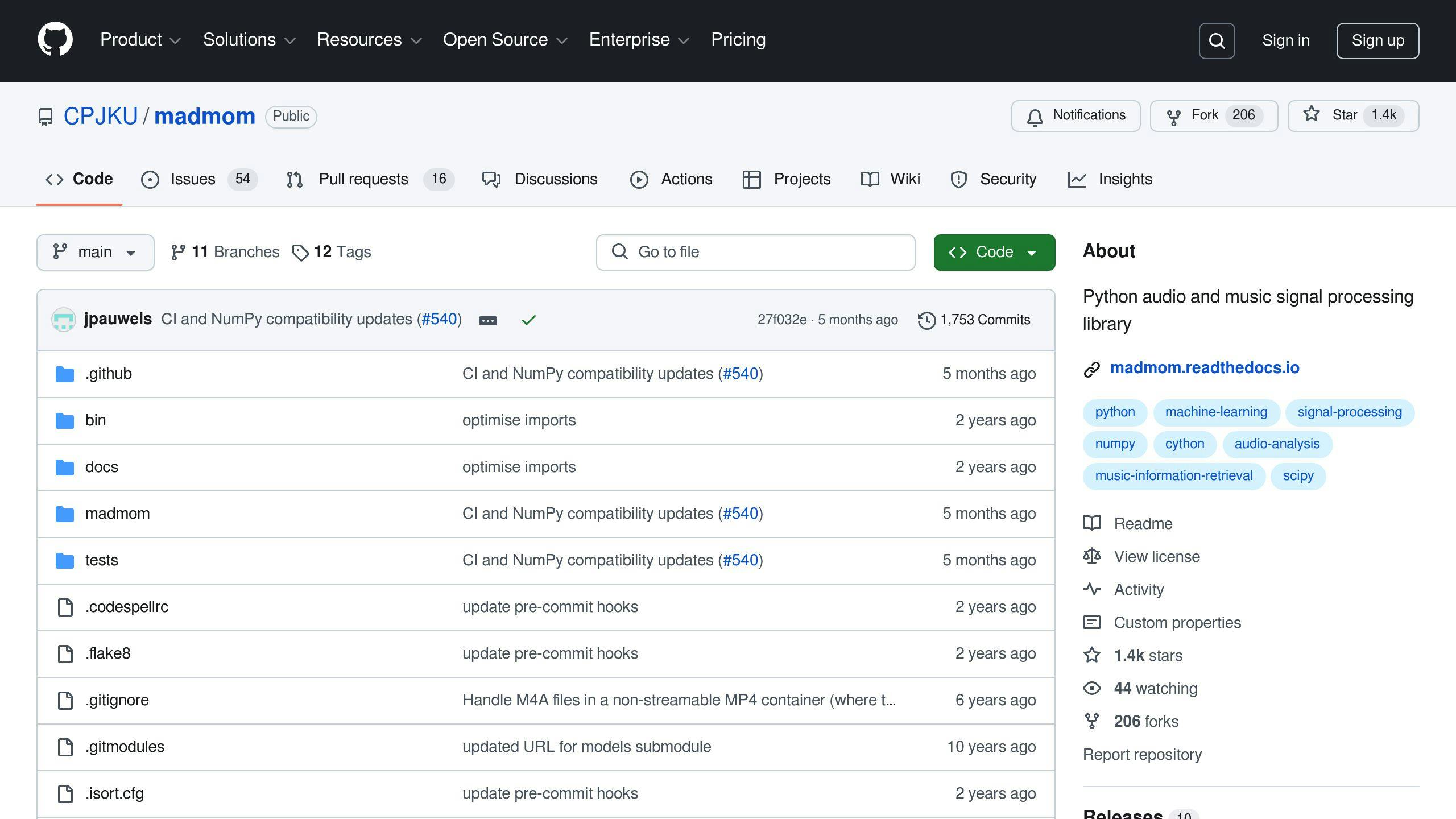
Task: Click the Activity pulse icon
Action: click(x=1092, y=589)
